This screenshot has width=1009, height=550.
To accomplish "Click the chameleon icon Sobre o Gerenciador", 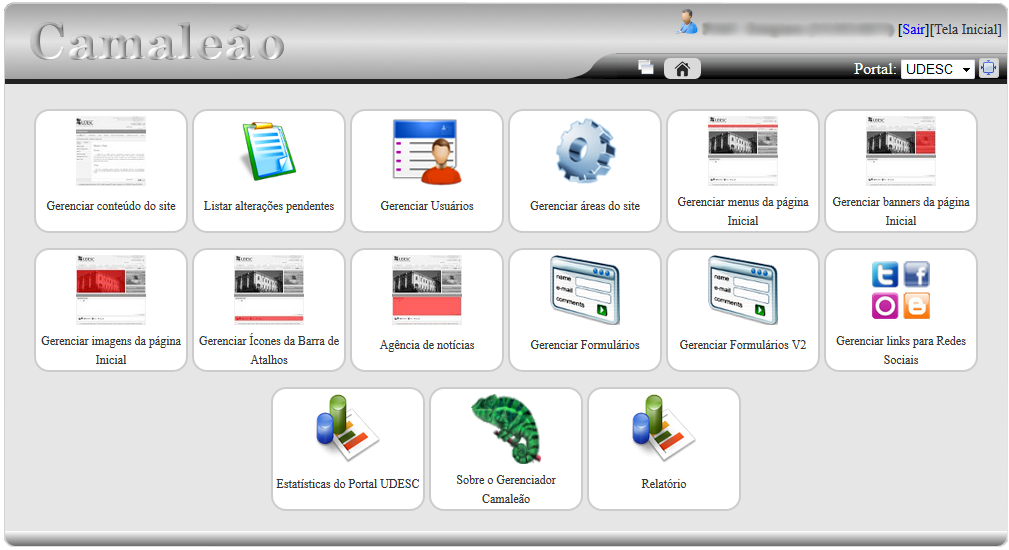I will coord(506,428).
